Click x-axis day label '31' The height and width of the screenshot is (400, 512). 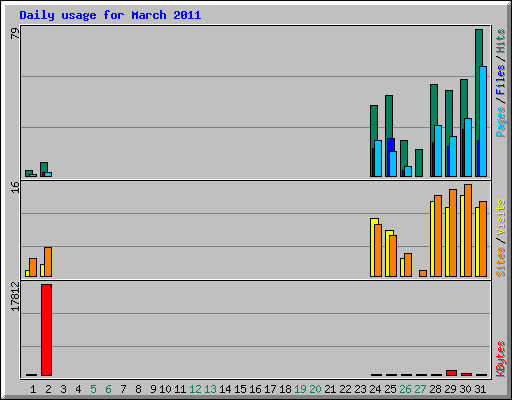click(x=480, y=389)
